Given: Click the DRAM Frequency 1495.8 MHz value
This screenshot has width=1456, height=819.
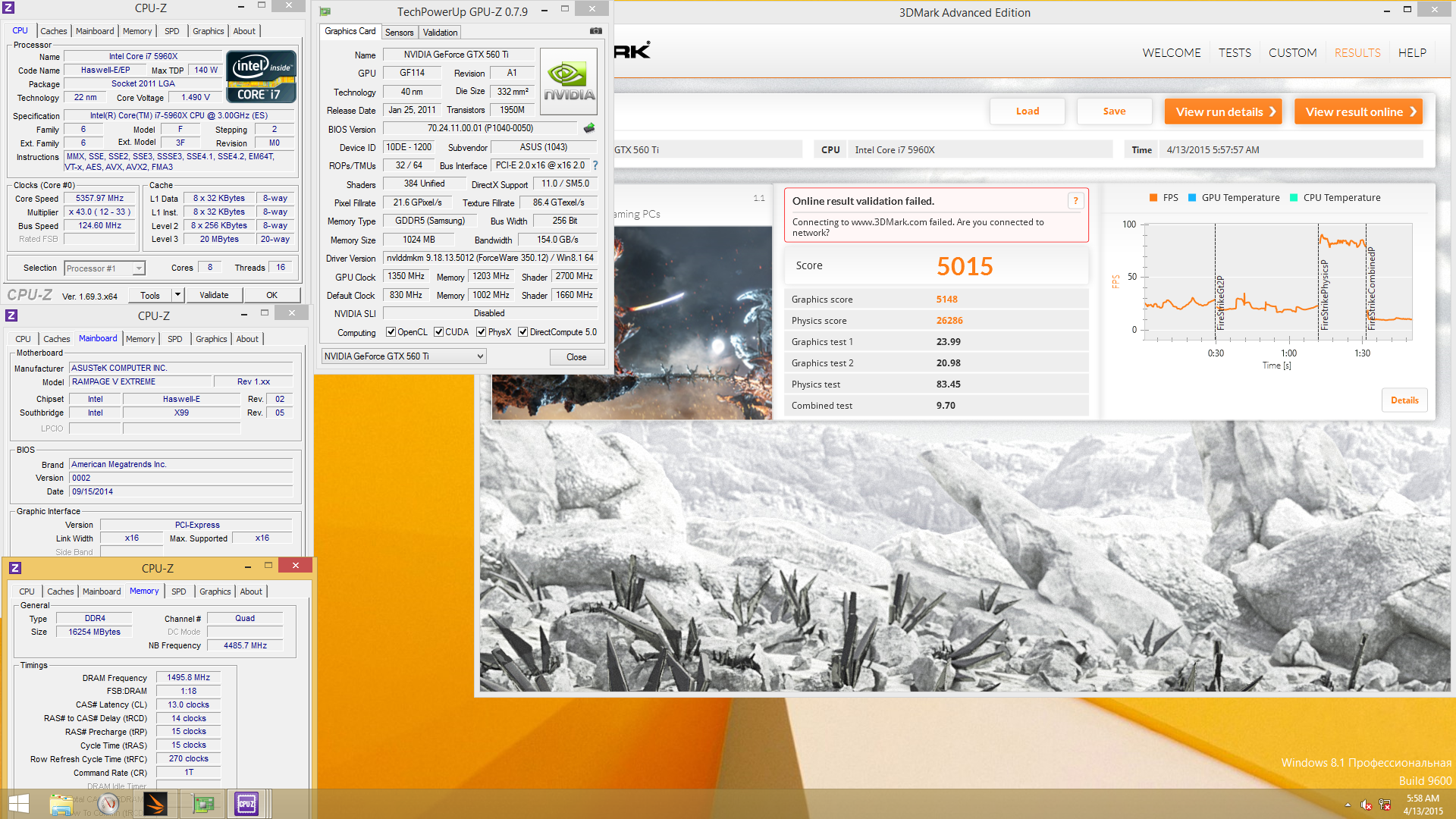Looking at the screenshot, I should [188, 677].
